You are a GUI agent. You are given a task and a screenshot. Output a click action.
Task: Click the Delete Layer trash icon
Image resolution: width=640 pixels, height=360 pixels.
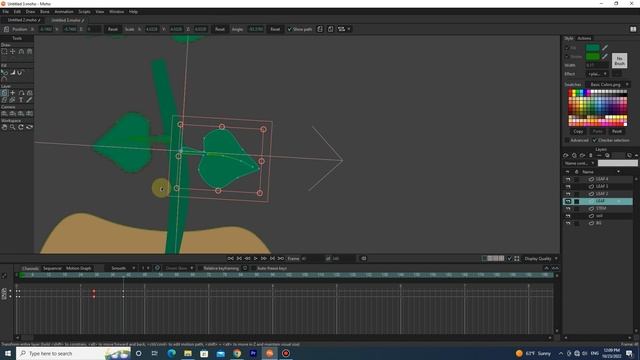click(x=591, y=156)
